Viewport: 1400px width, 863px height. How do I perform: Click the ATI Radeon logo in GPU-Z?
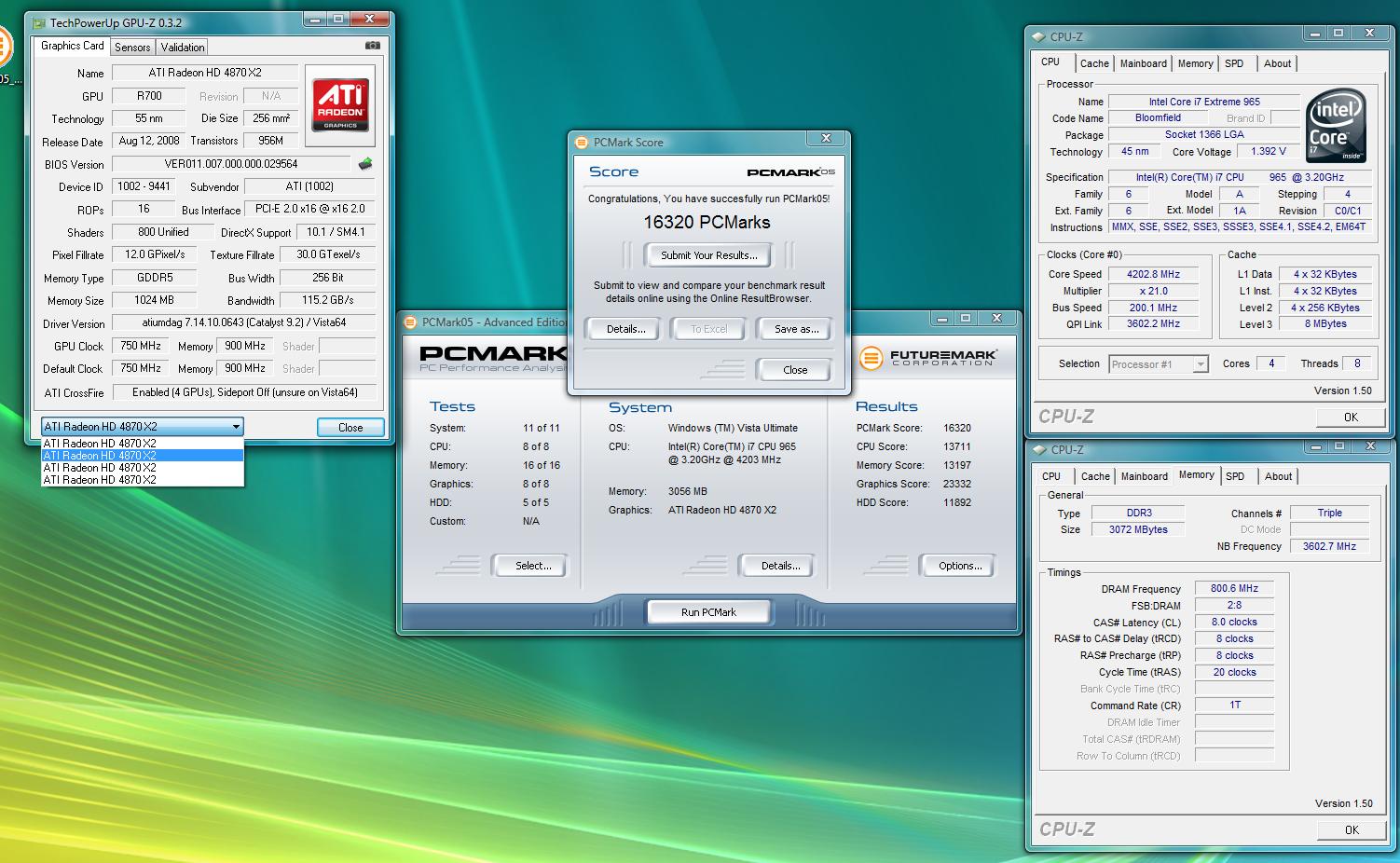click(x=340, y=105)
